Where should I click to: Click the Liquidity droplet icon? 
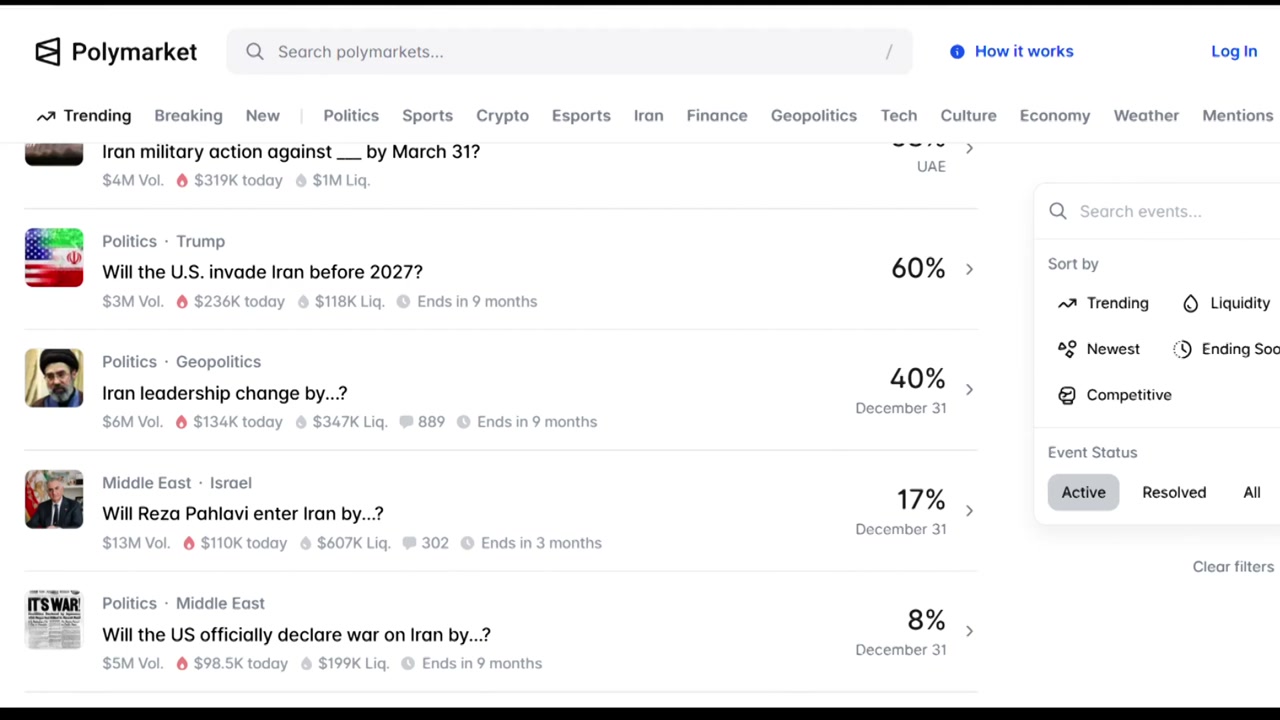(1190, 303)
